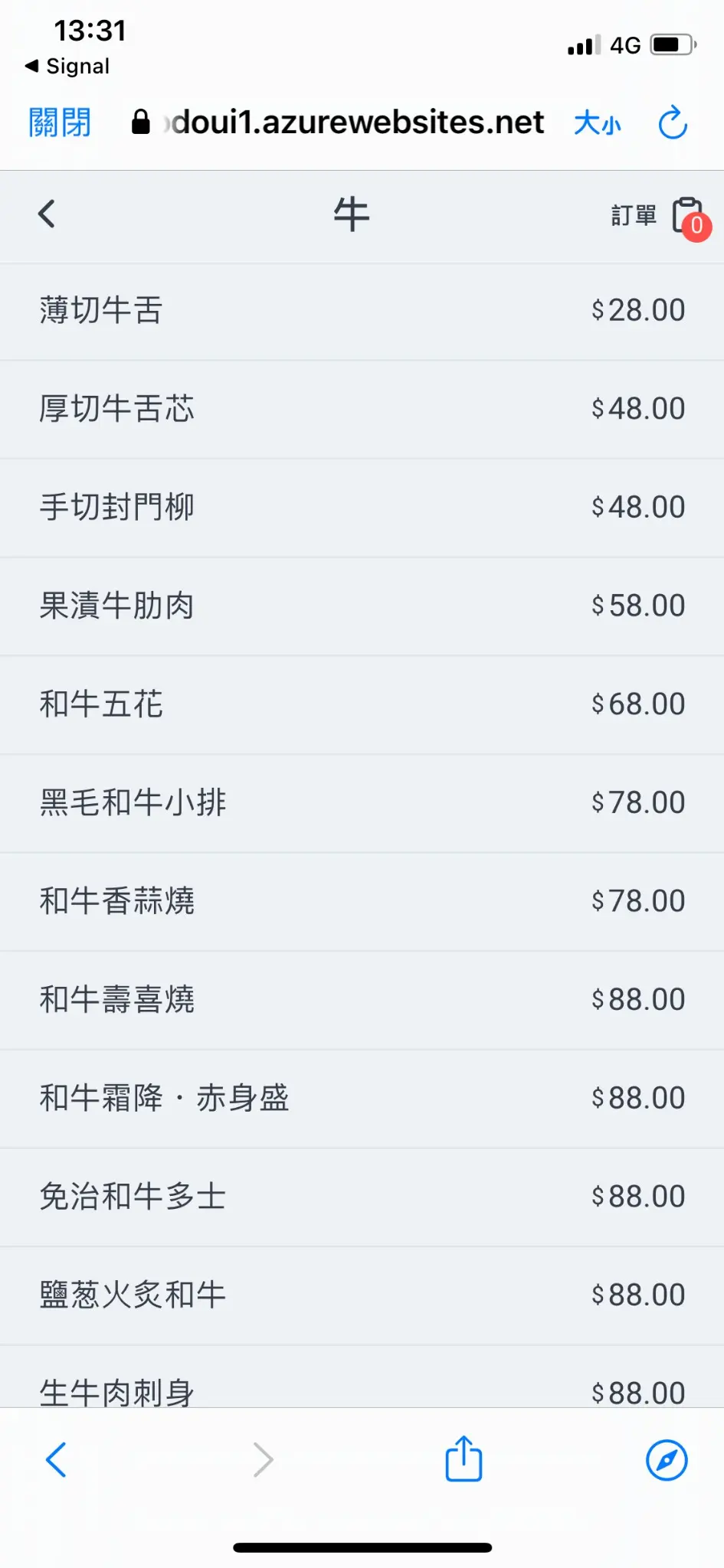724x1568 pixels.
Task: Open the 大小 text size menu
Action: point(598,122)
